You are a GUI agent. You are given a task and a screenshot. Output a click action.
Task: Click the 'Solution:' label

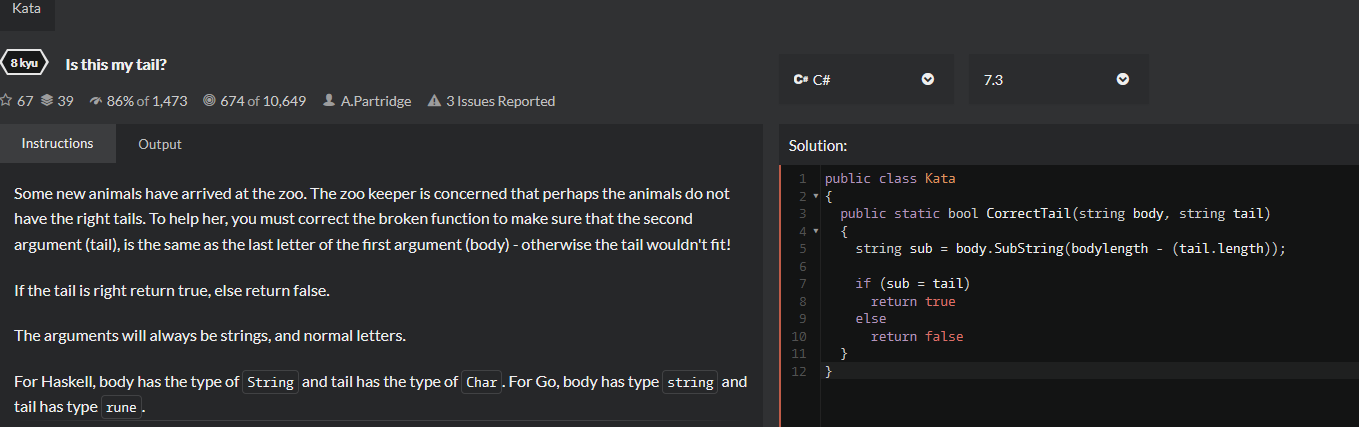pos(818,146)
